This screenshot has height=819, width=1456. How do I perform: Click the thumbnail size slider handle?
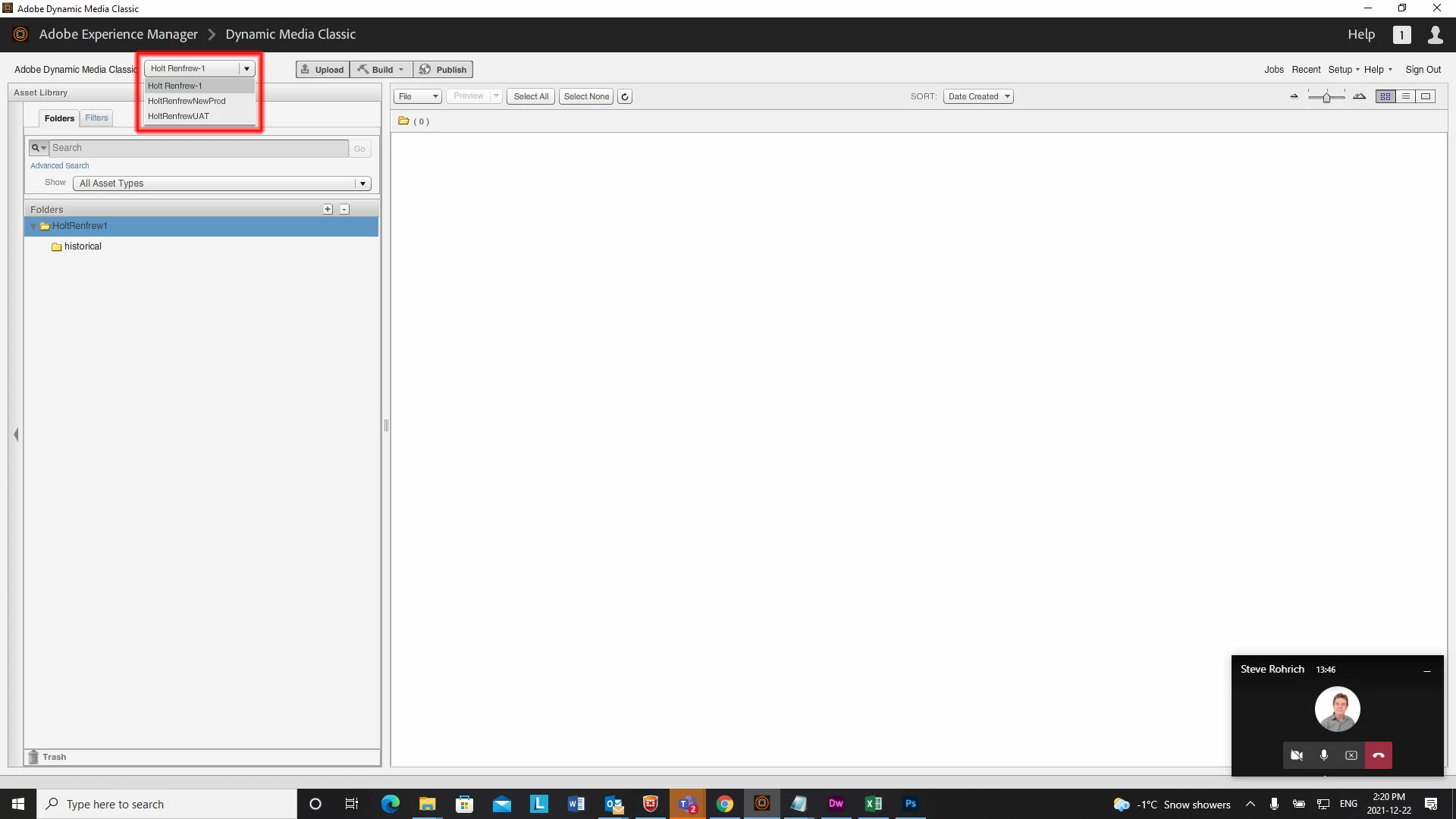1326,97
